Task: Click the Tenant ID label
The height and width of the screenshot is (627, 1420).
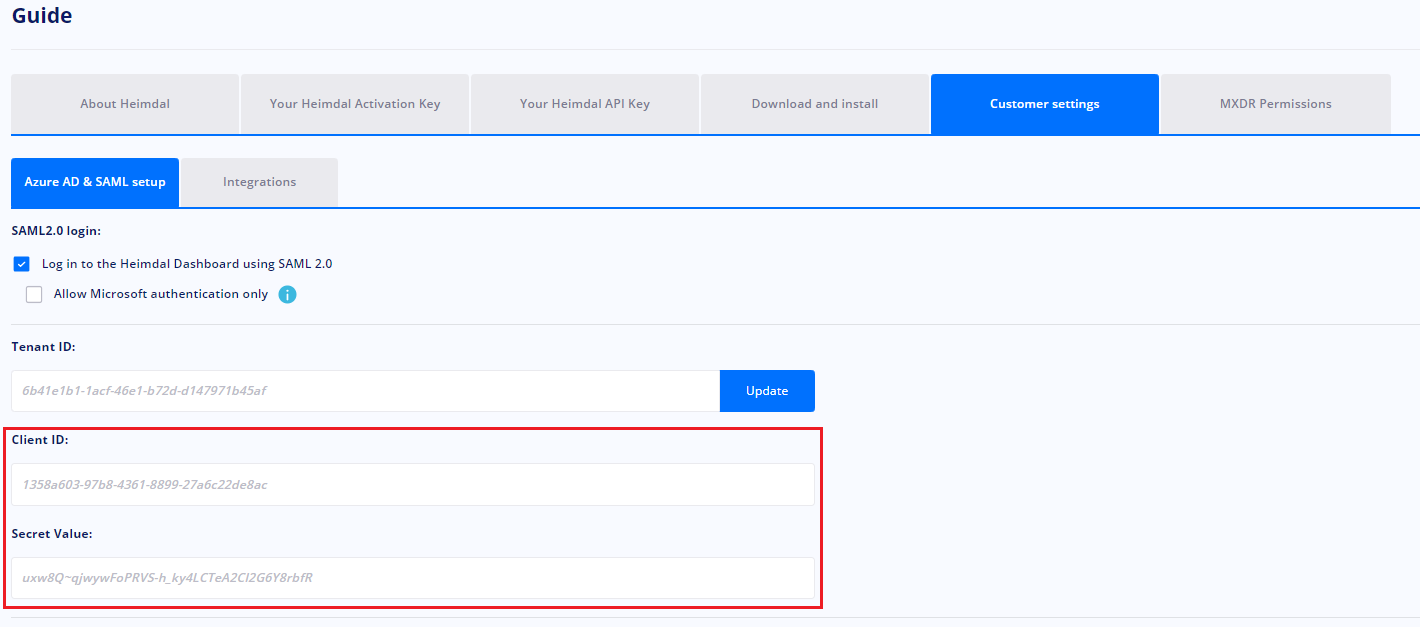Action: 43,347
